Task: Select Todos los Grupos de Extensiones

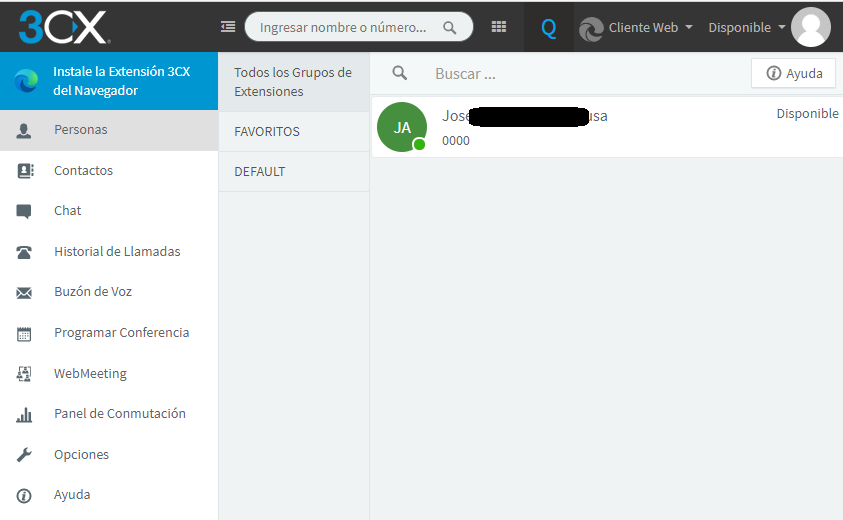Action: [x=293, y=82]
